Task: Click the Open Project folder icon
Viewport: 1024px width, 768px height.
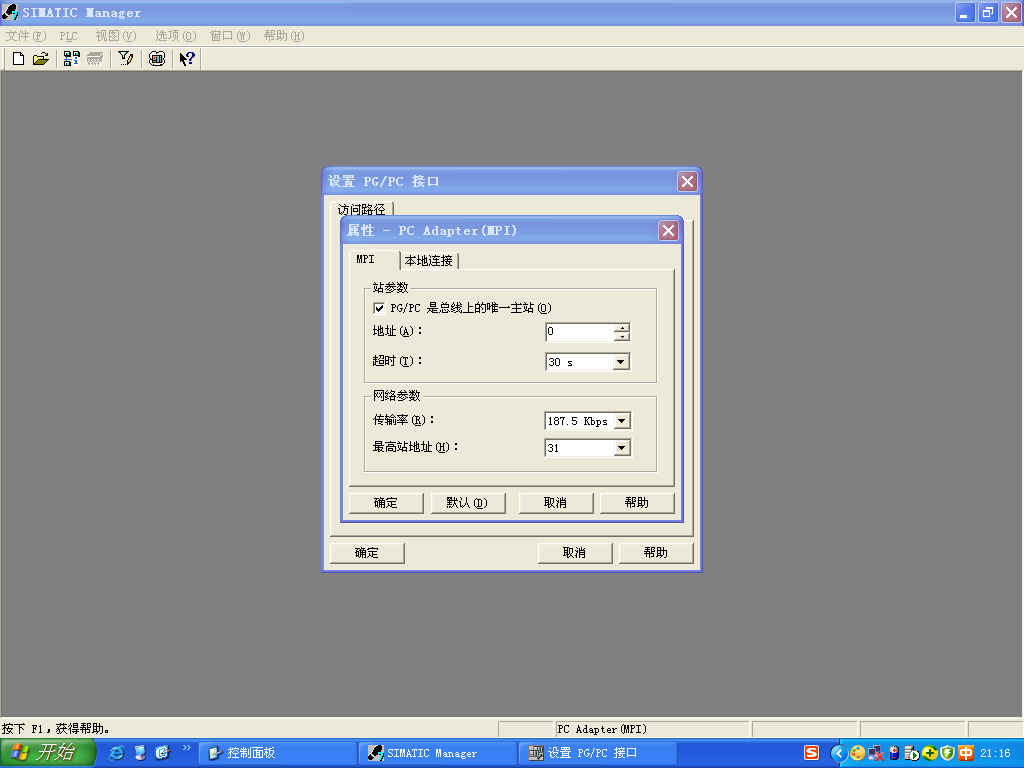Action: pos(41,59)
